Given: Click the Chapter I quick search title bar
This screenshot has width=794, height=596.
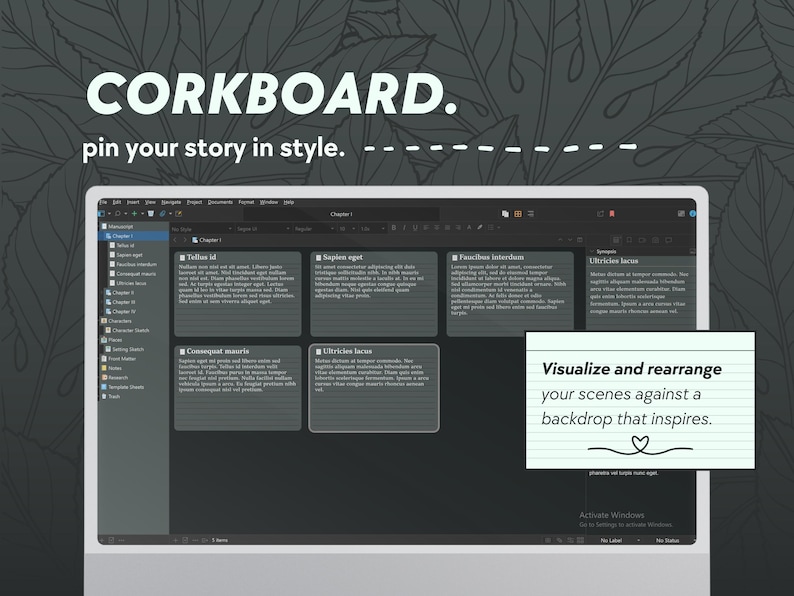Looking at the screenshot, I should click(341, 214).
